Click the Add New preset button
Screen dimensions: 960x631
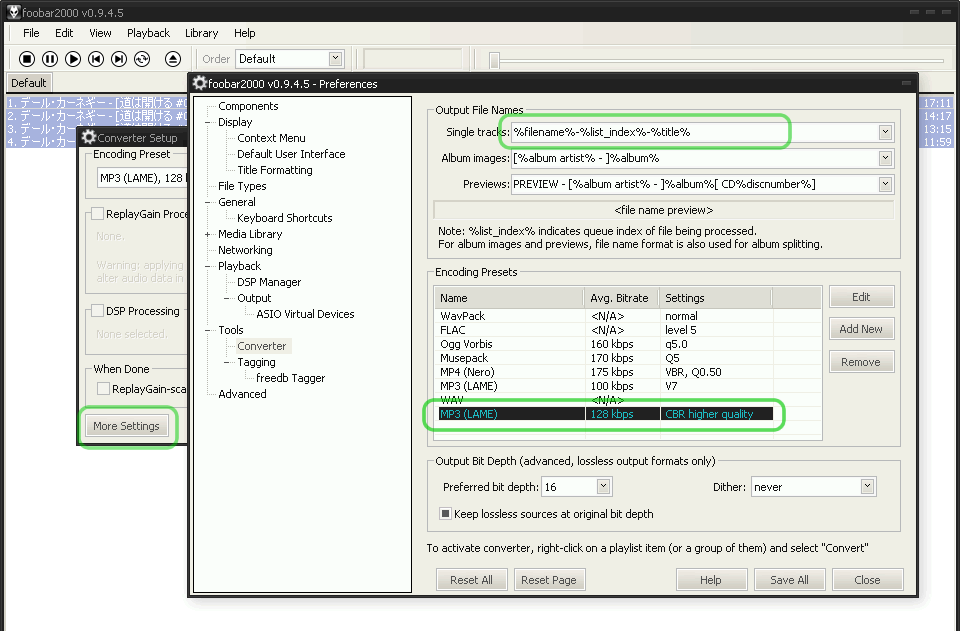point(861,329)
